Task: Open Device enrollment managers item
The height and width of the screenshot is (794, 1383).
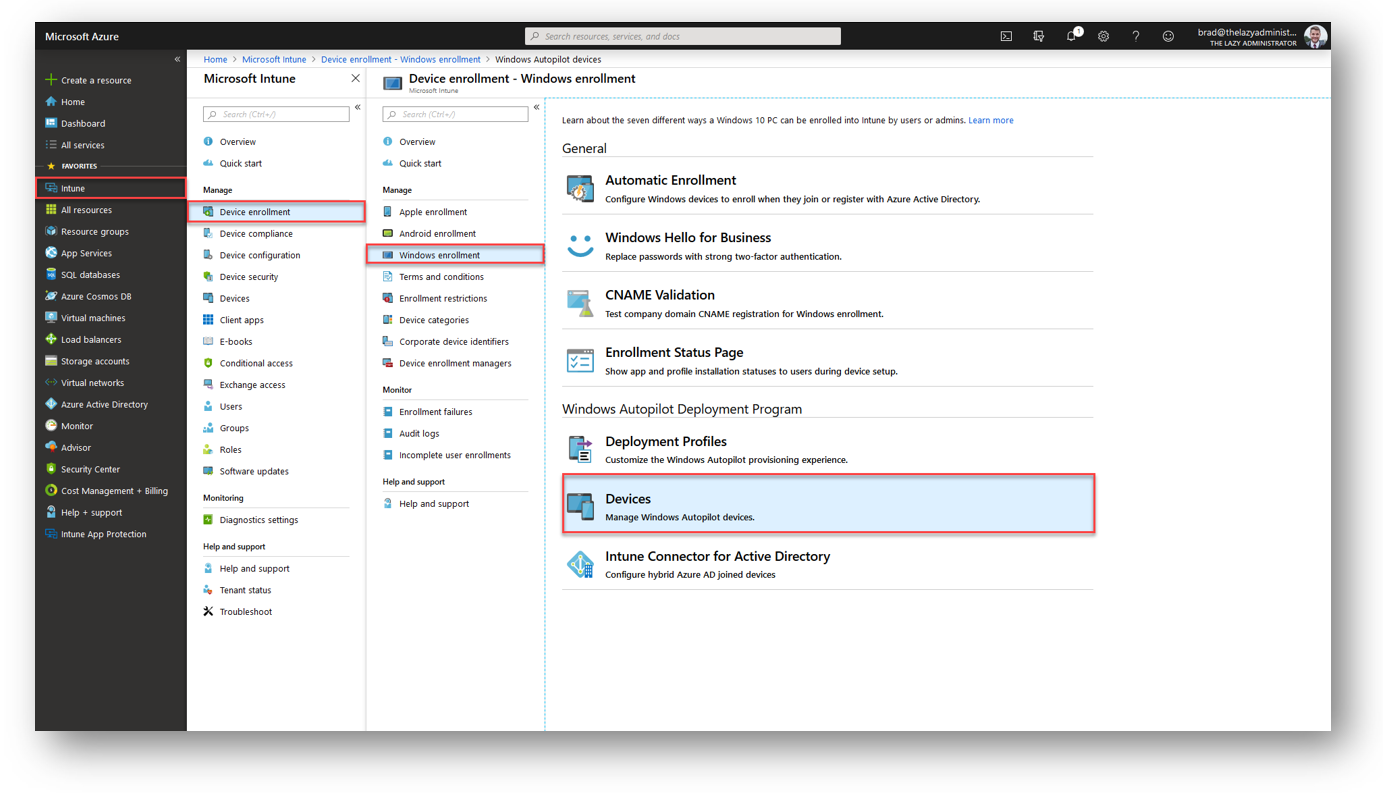Action: [x=455, y=363]
